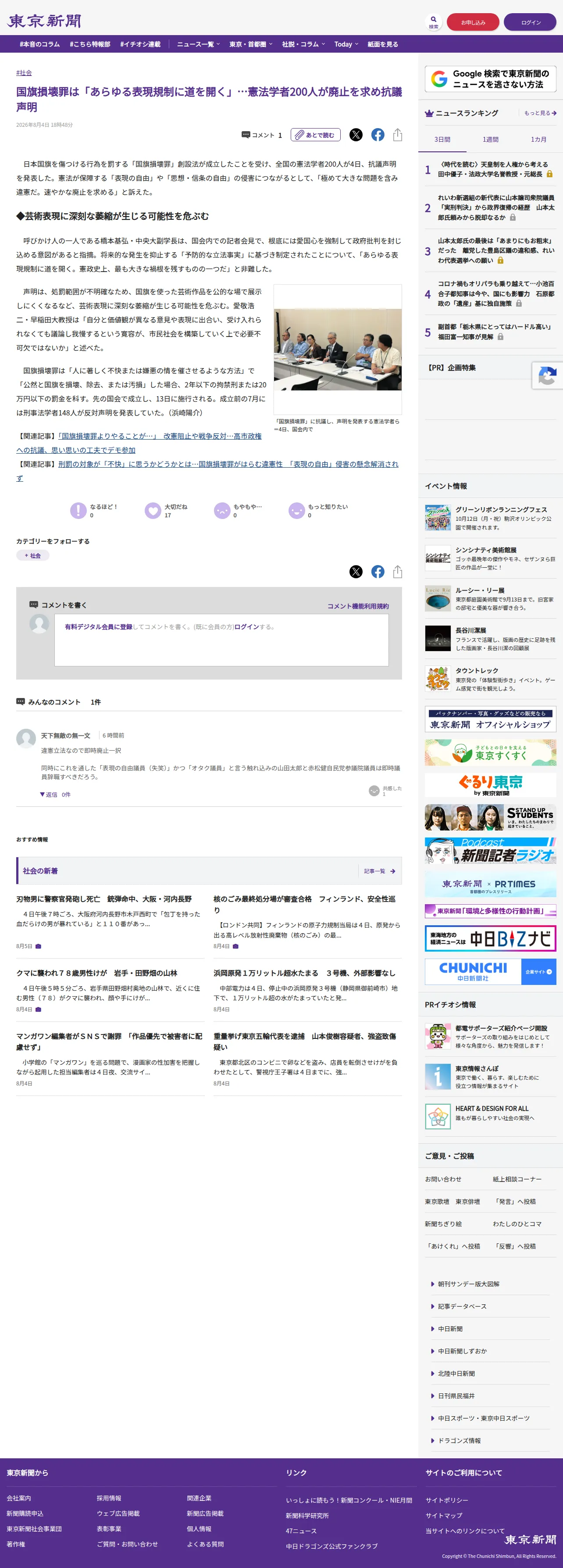The height and width of the screenshot is (1568, 563).
Task: Click the comment bubble icon beside コメント 1
Action: coord(246,135)
